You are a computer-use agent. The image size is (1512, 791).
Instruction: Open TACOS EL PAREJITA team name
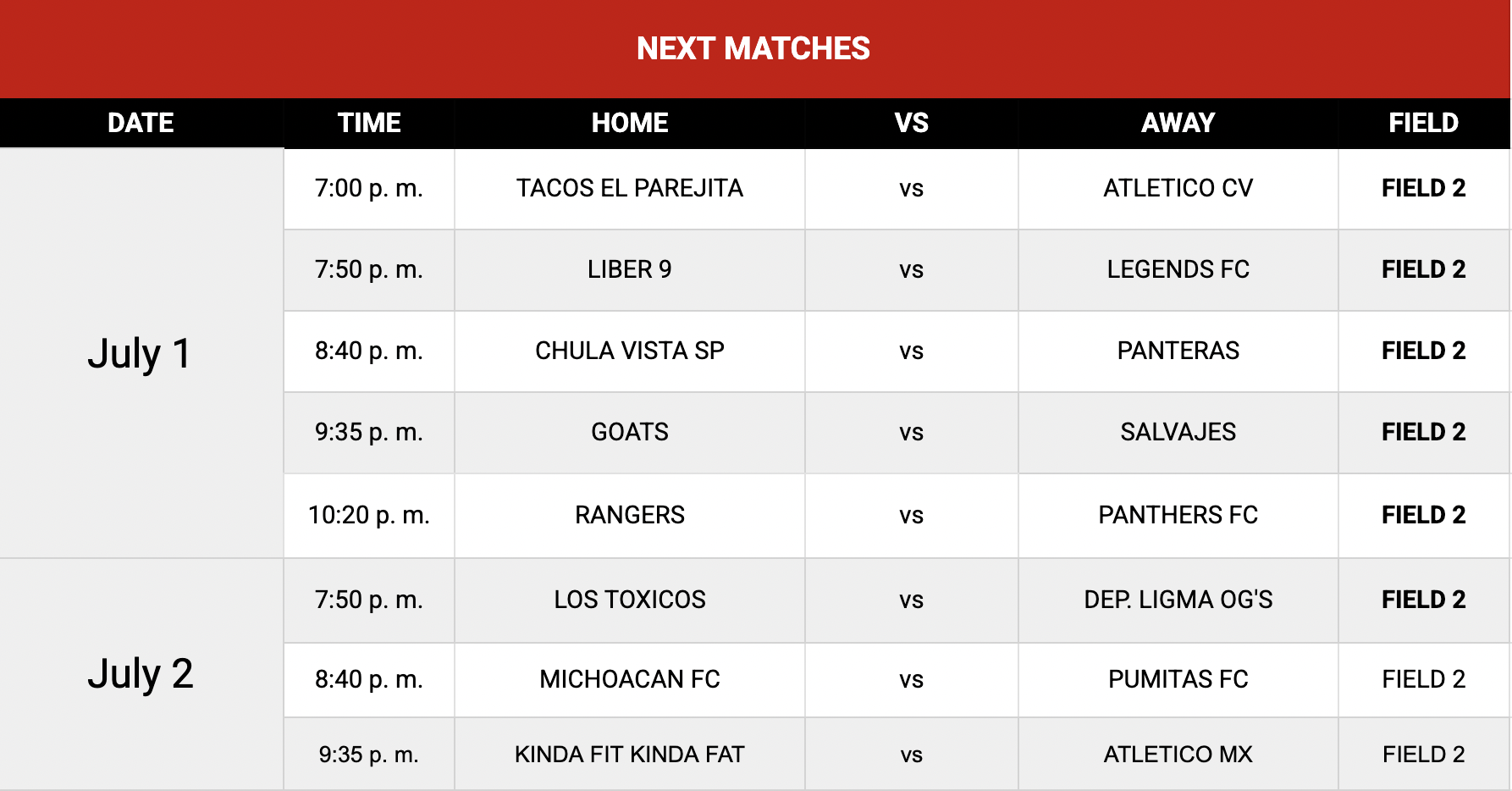tap(630, 188)
